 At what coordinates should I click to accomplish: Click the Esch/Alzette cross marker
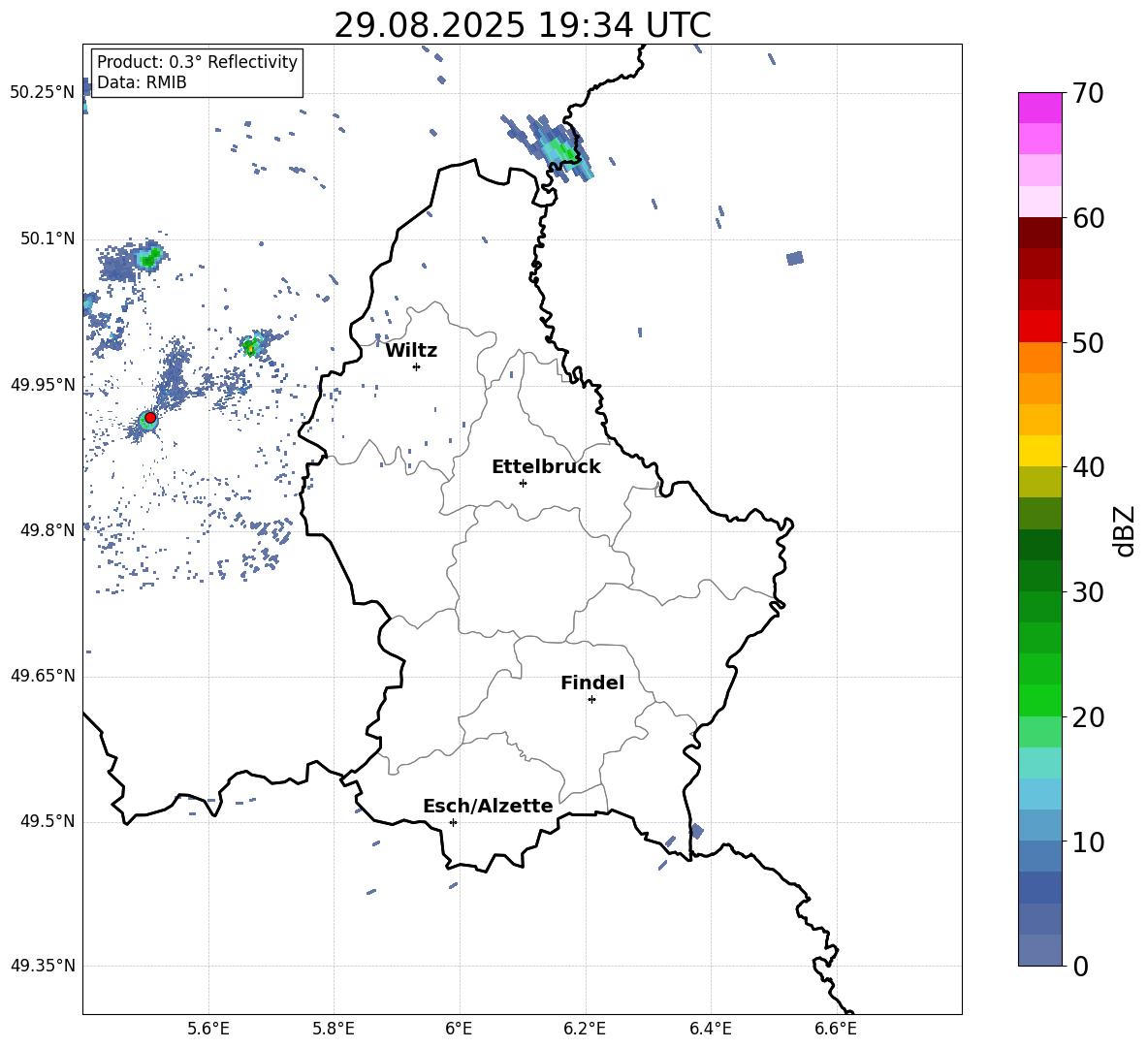point(453,822)
